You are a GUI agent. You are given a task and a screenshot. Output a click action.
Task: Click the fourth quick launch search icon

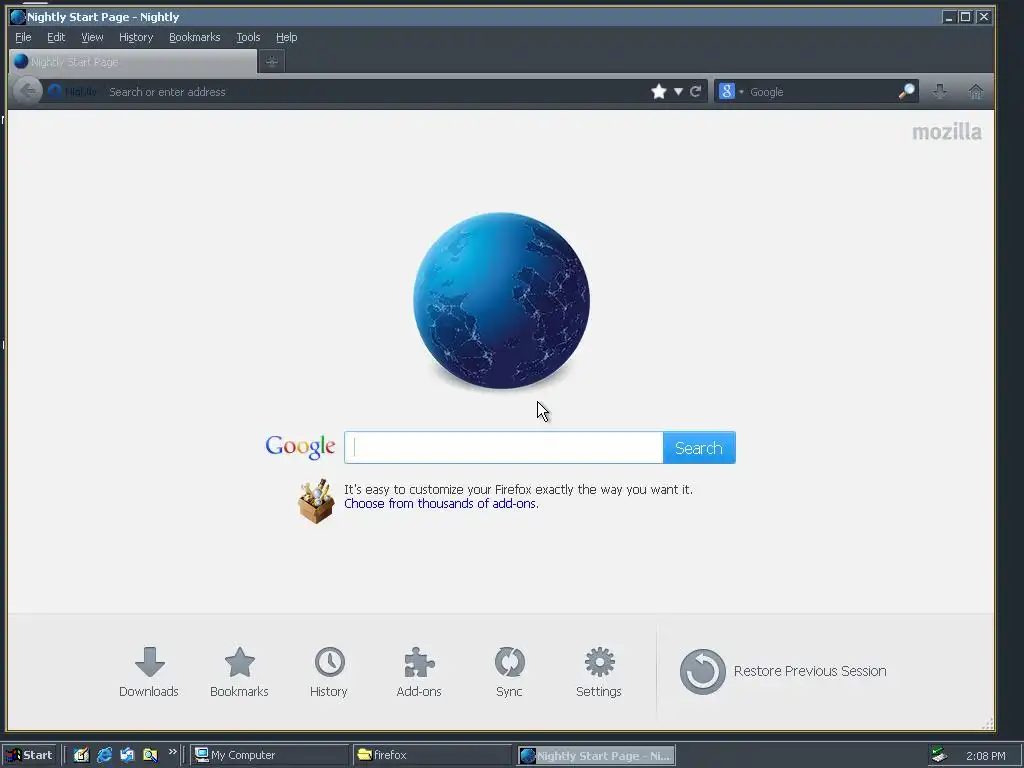tap(150, 755)
